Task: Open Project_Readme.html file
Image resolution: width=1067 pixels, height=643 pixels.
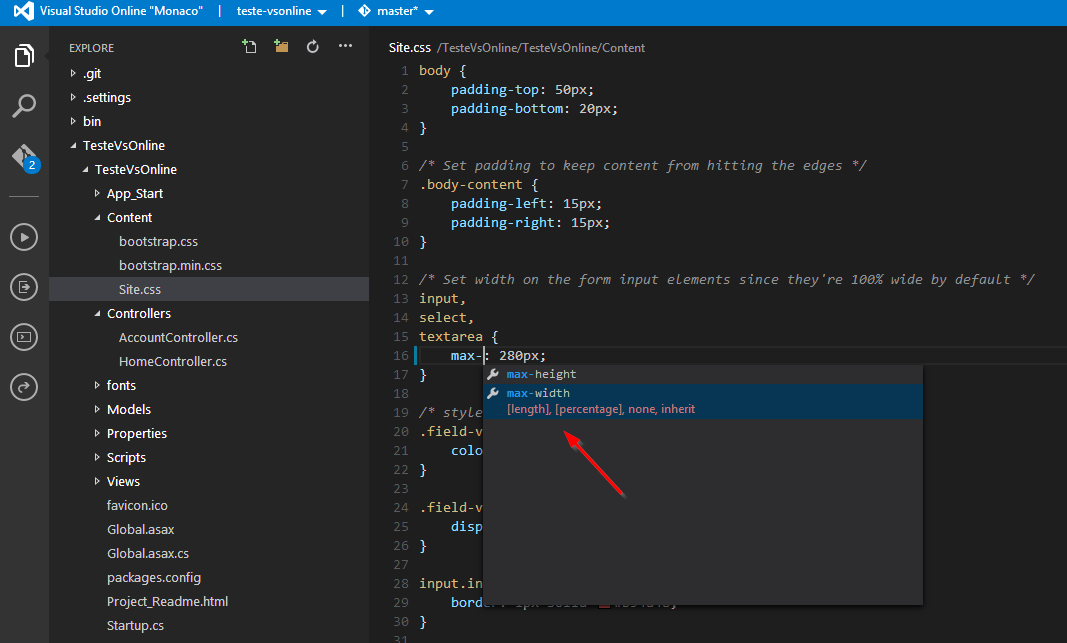Action: (167, 601)
